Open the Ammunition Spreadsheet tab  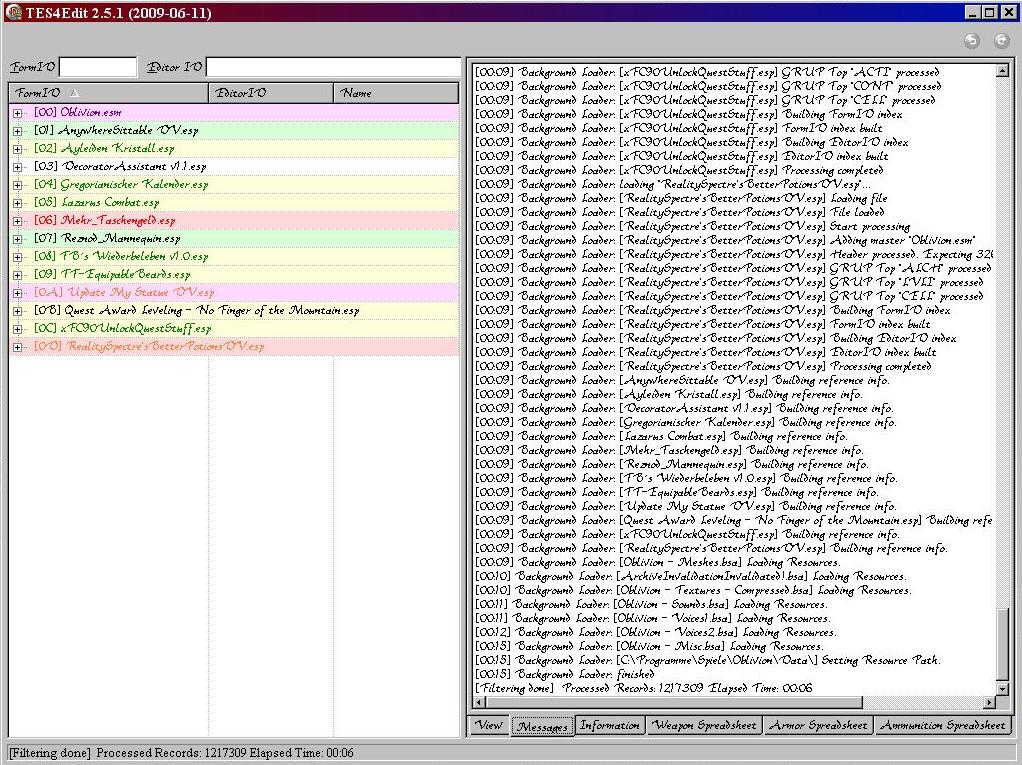point(942,726)
